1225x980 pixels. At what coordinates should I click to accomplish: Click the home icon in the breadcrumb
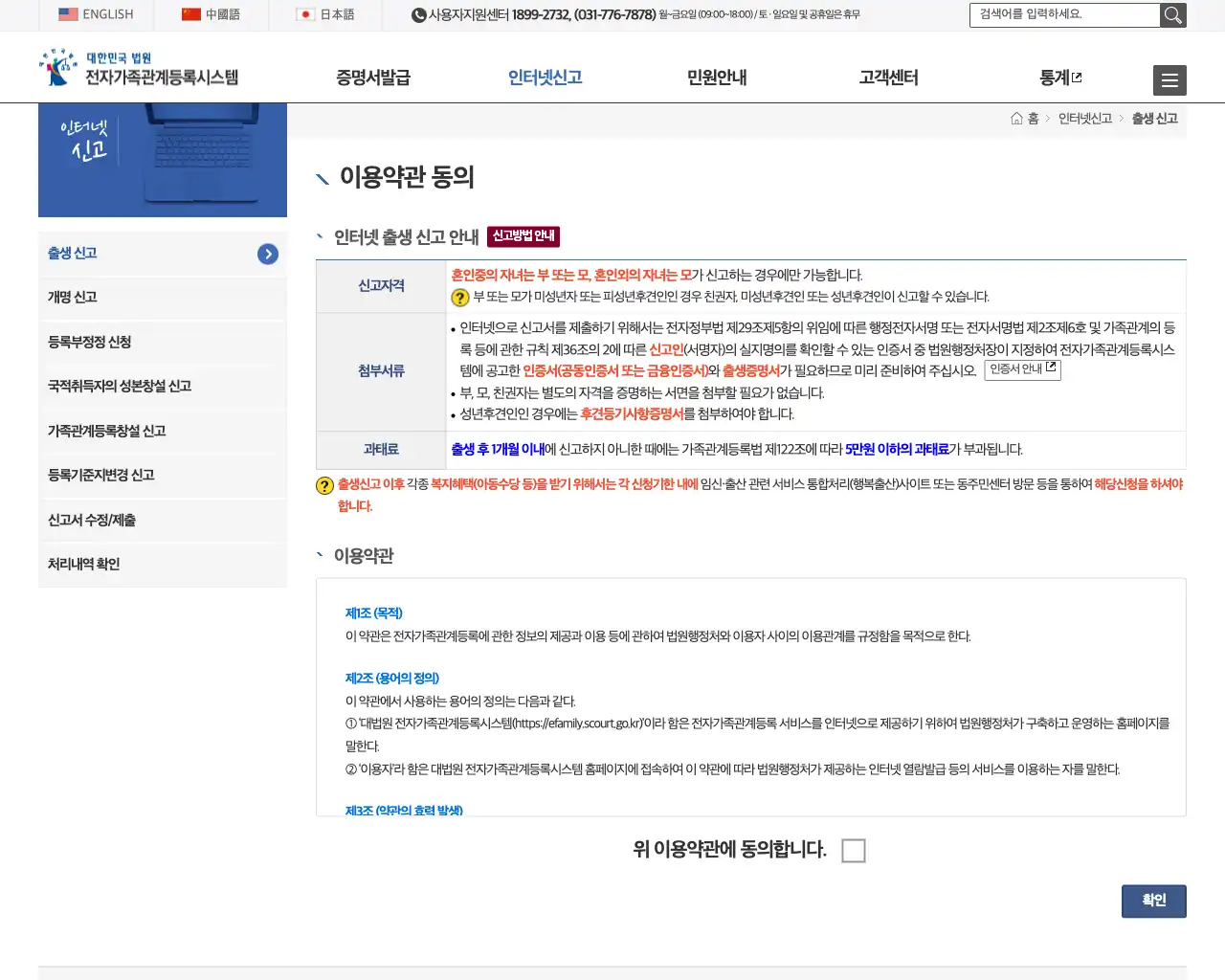coord(1017,119)
